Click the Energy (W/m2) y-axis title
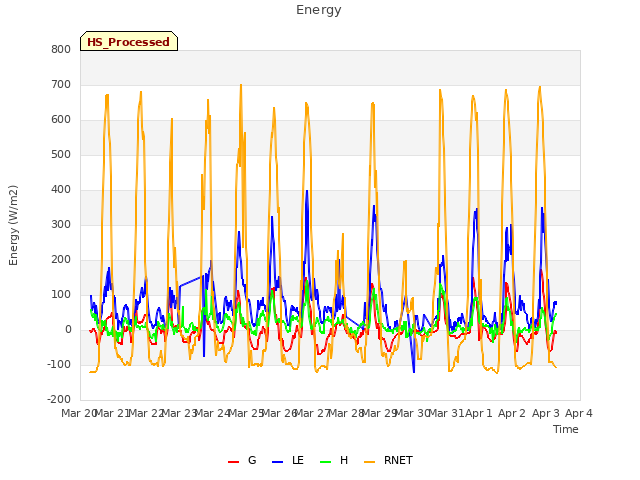640x480 pixels. pos(13,225)
